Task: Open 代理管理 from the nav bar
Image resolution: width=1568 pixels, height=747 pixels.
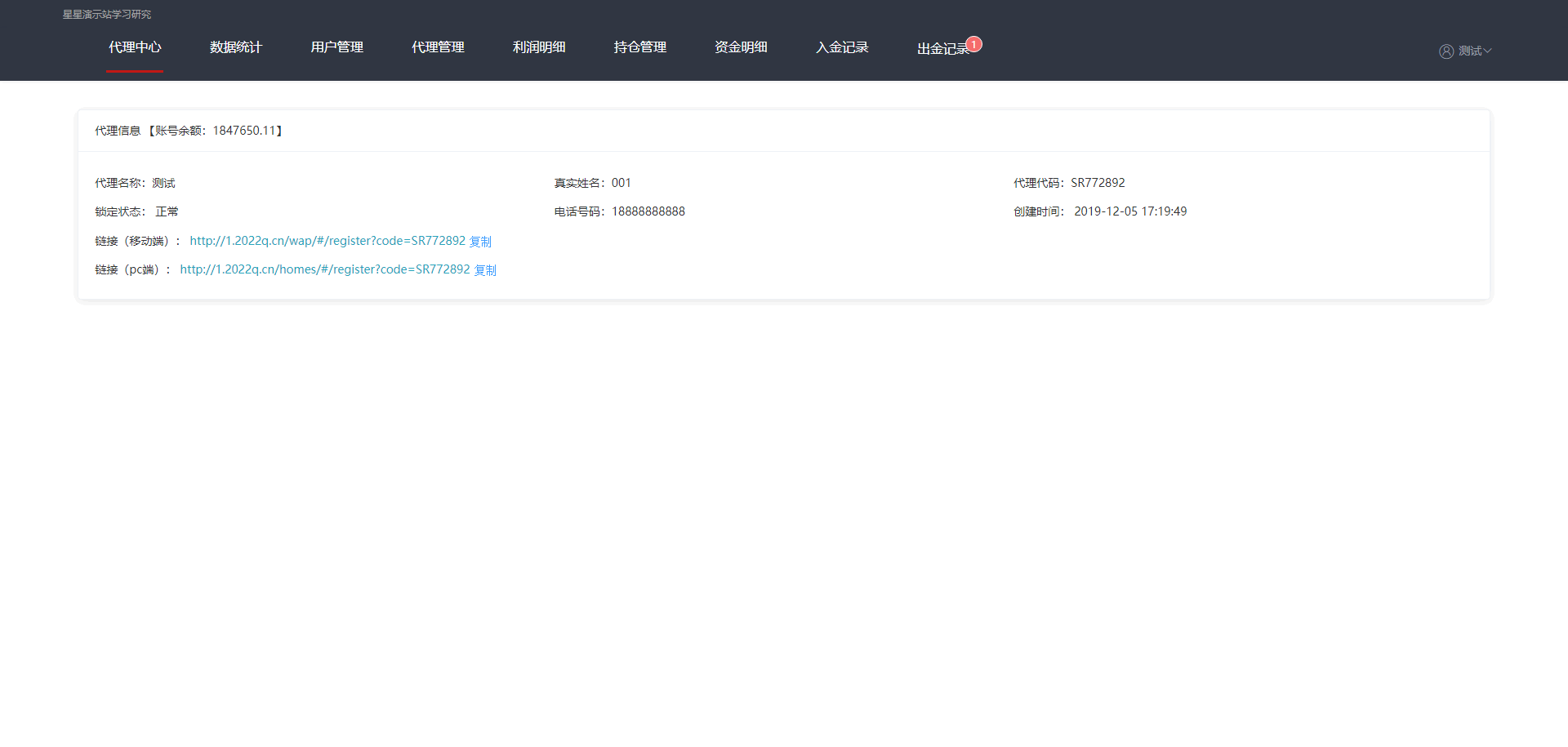Action: 438,47
